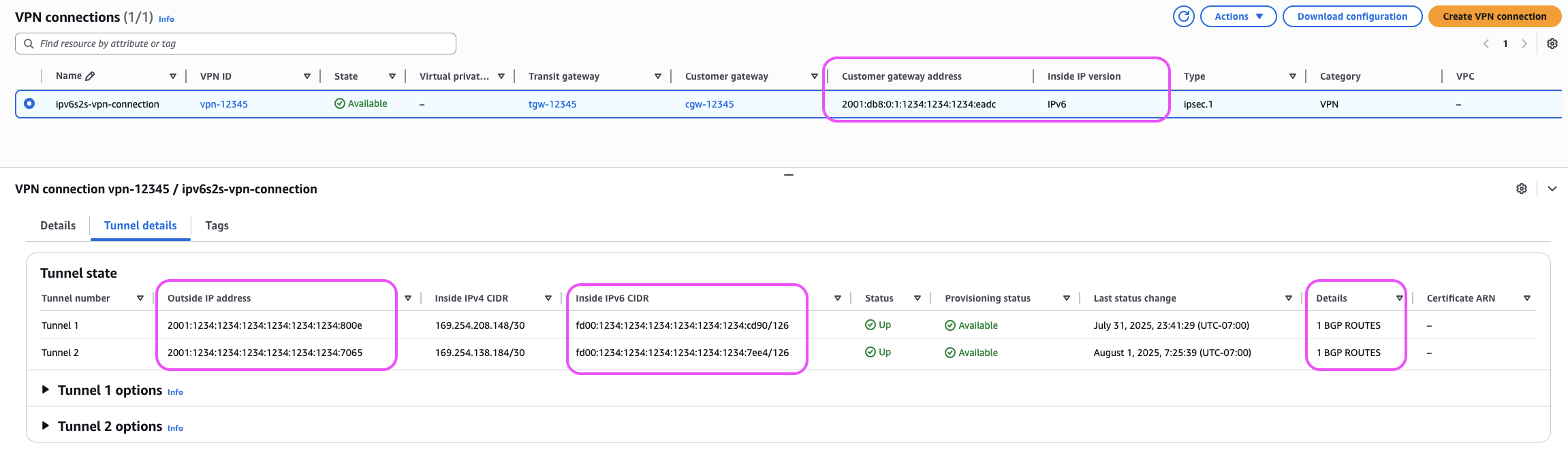Expand Tunnel 1 options section
This screenshot has height=452, width=1568.
coord(46,390)
